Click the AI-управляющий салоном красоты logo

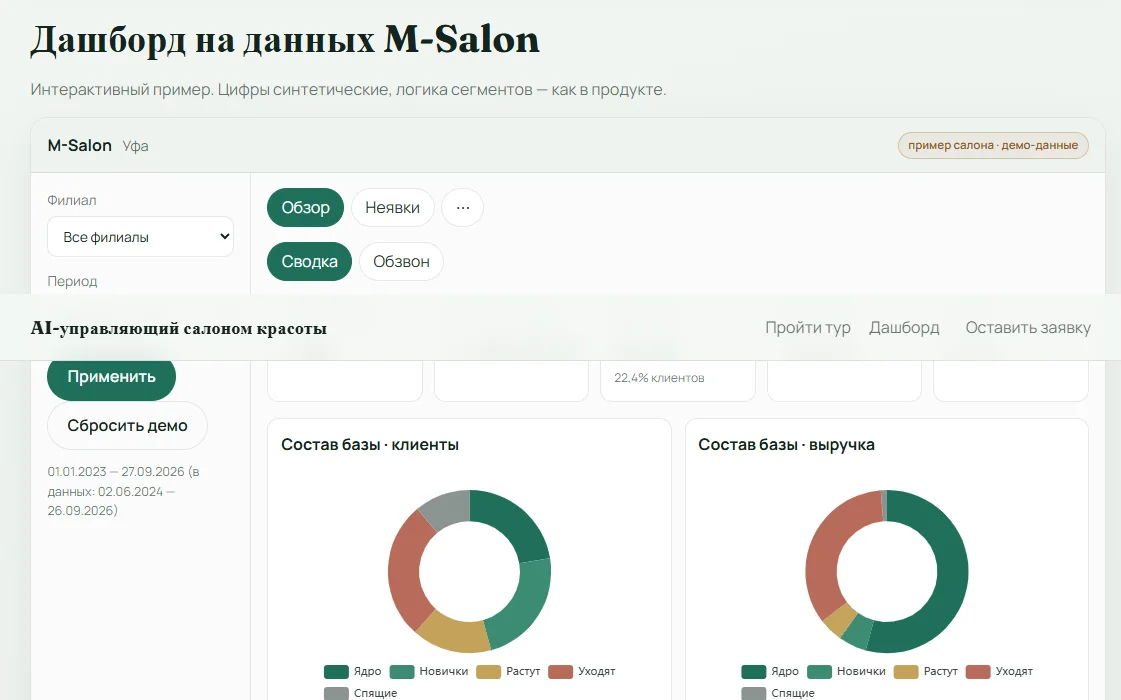[x=179, y=328]
